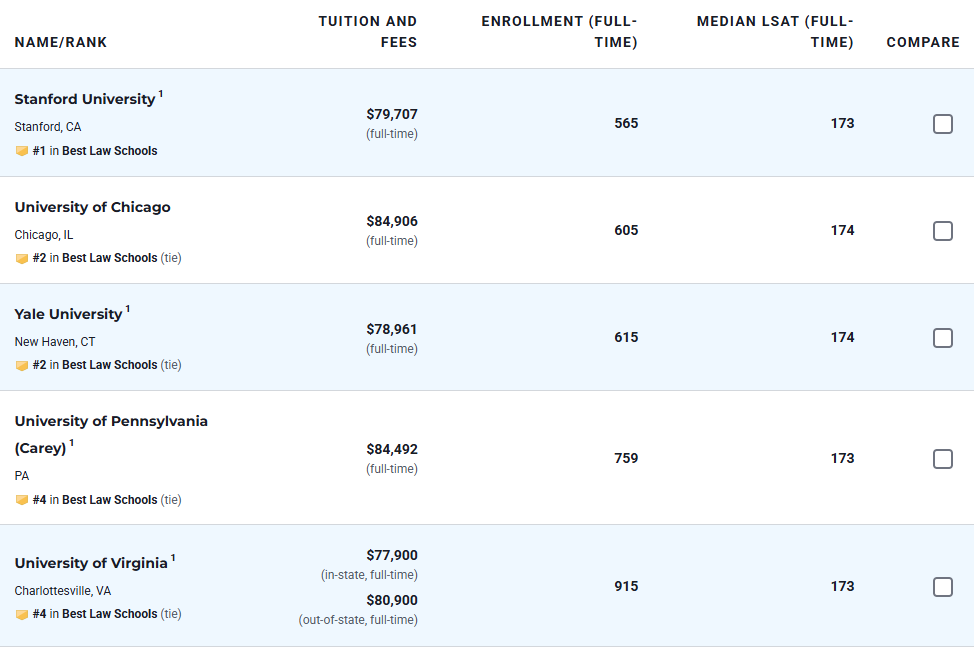Sort by the Name/Rank column header
The height and width of the screenshot is (647, 974).
[x=61, y=42]
